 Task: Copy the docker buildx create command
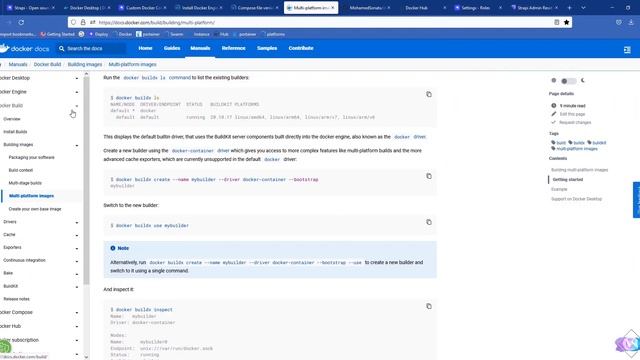click(x=429, y=176)
